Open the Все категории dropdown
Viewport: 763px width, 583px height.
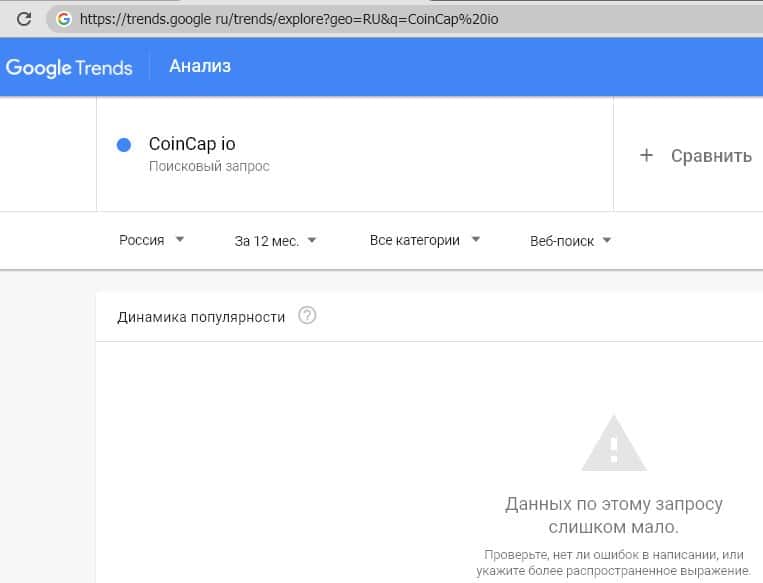[425, 240]
